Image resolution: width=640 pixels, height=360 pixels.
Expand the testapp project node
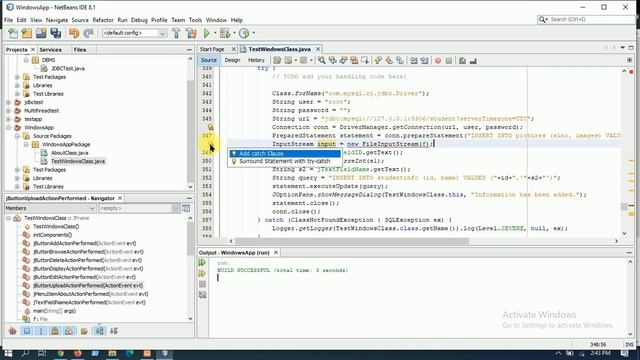coord(9,119)
